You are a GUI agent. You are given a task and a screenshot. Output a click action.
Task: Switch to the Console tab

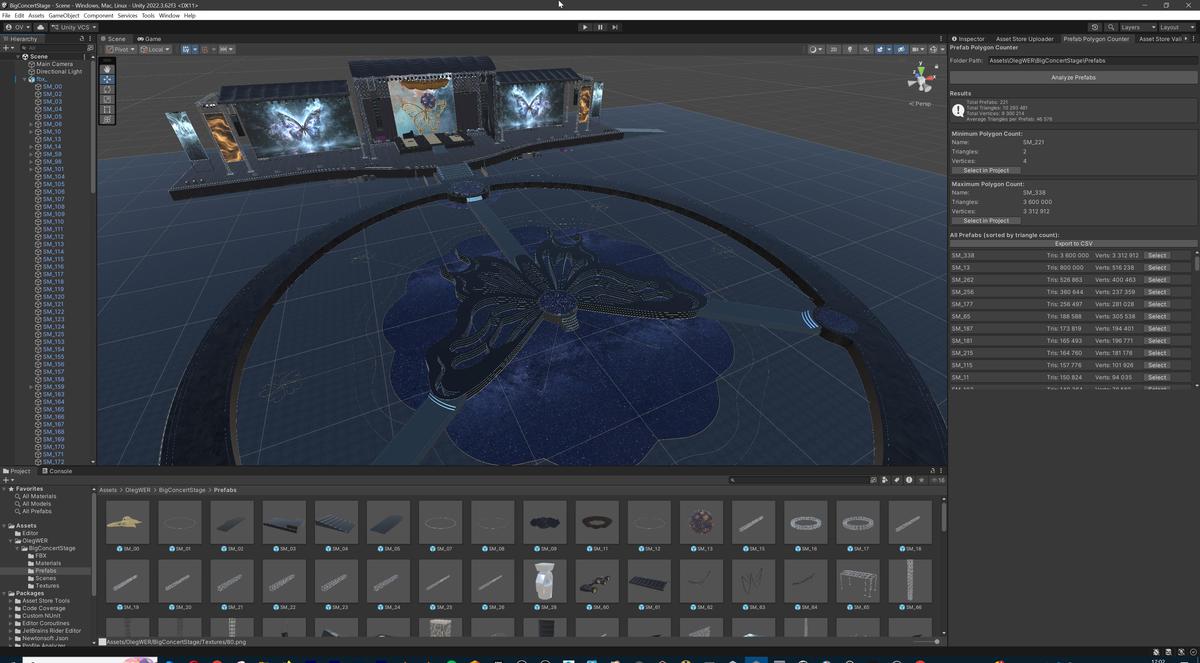(57, 471)
